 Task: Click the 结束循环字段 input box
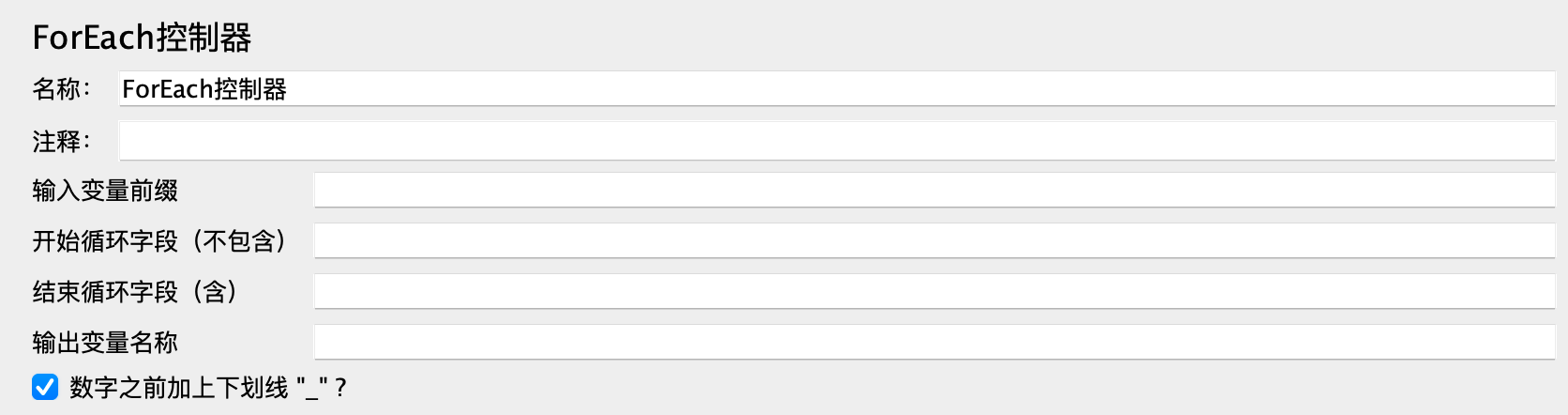pyautogui.click(x=933, y=292)
